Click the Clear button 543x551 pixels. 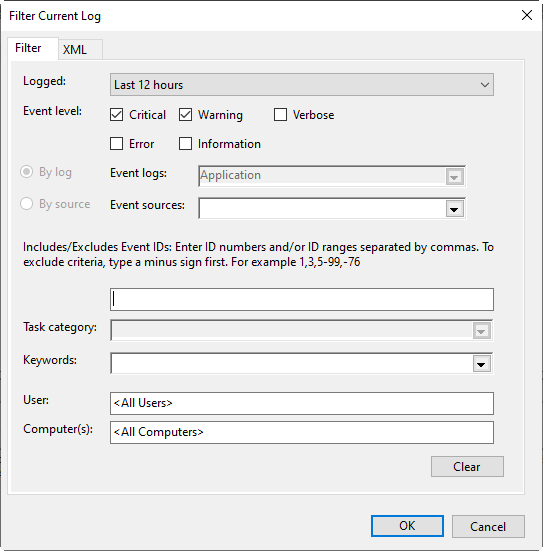pyautogui.click(x=467, y=467)
